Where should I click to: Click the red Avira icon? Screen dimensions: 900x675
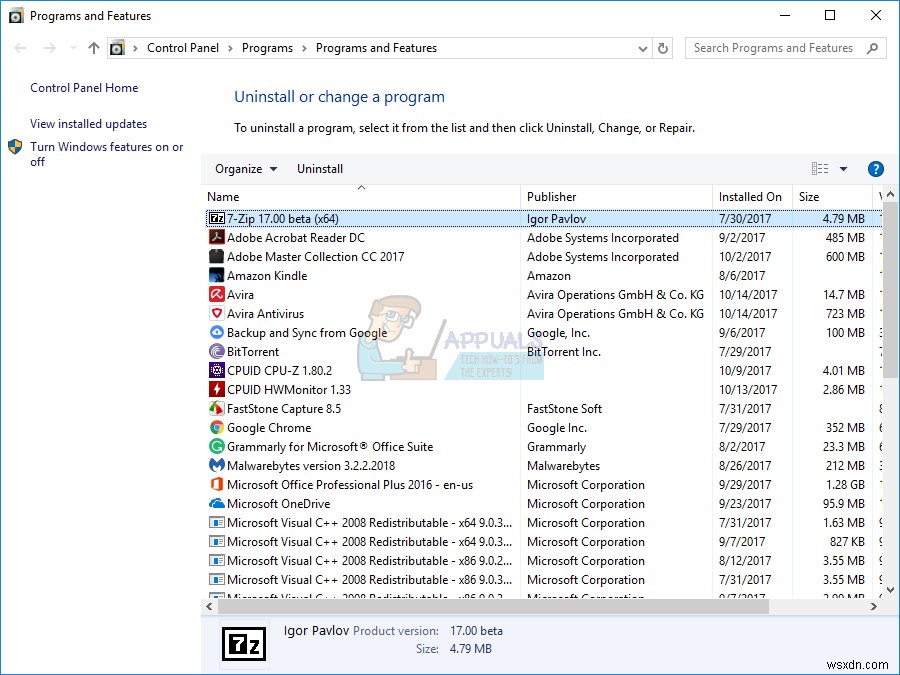coord(216,294)
